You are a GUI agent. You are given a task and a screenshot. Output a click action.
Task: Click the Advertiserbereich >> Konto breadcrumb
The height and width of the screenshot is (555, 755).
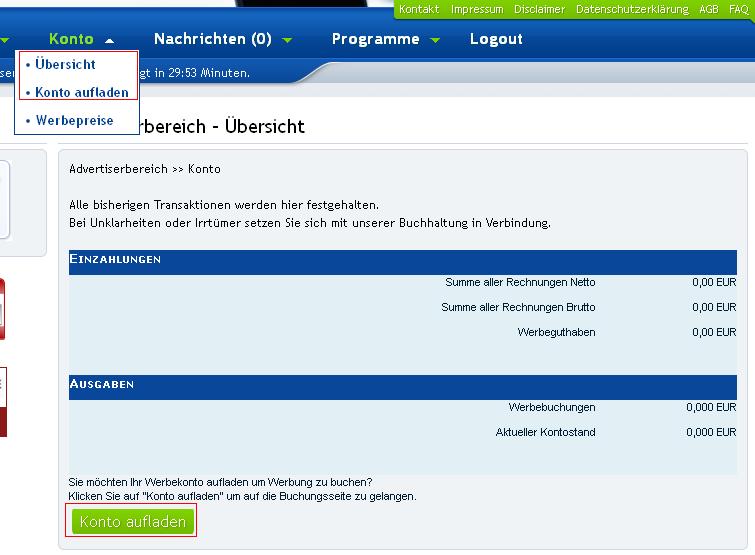(145, 169)
